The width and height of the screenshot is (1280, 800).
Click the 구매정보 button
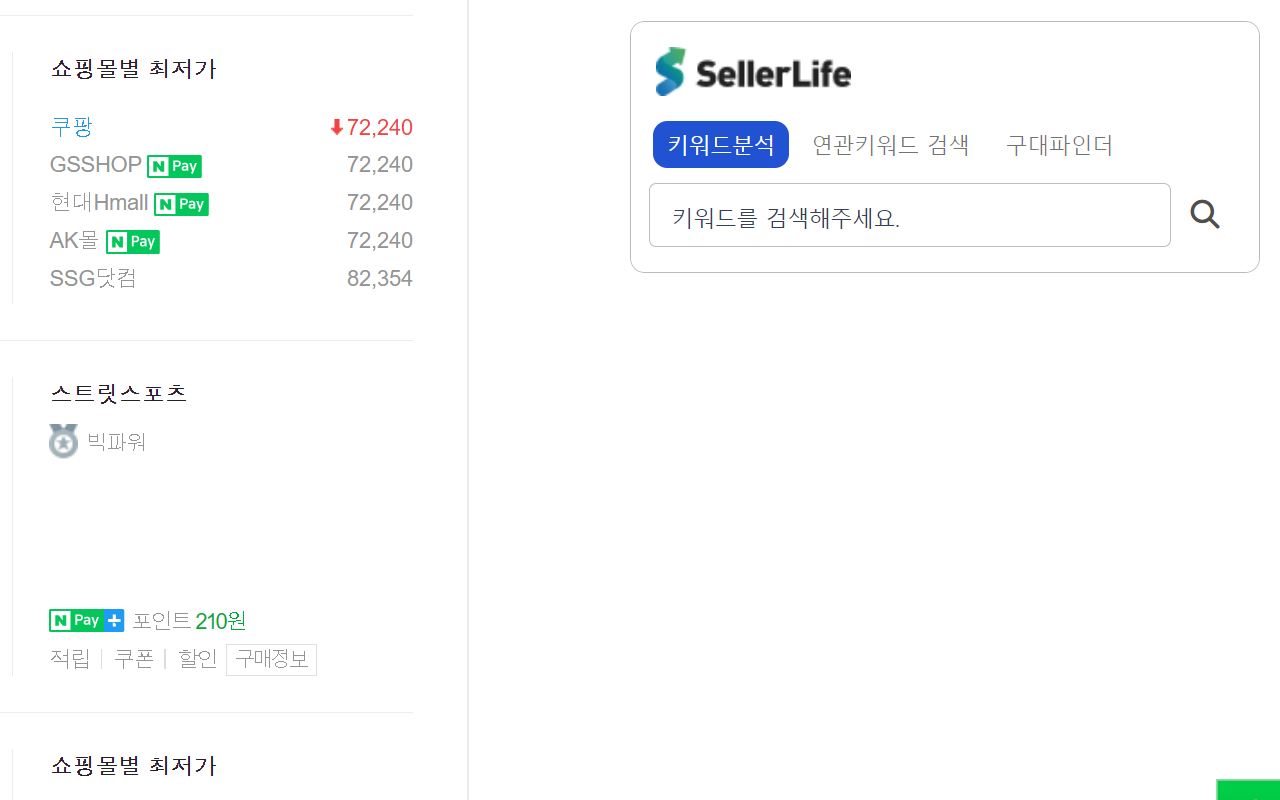(x=271, y=659)
